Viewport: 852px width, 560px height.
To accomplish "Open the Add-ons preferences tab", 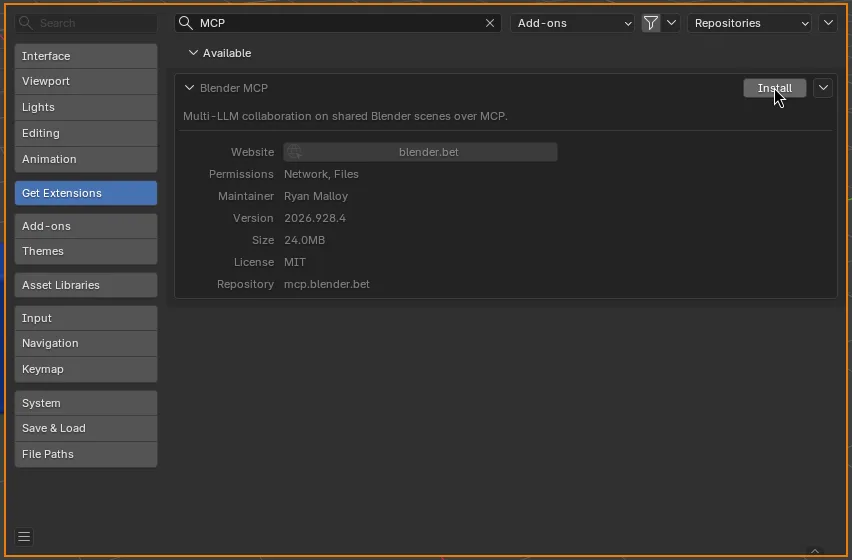I will (86, 226).
